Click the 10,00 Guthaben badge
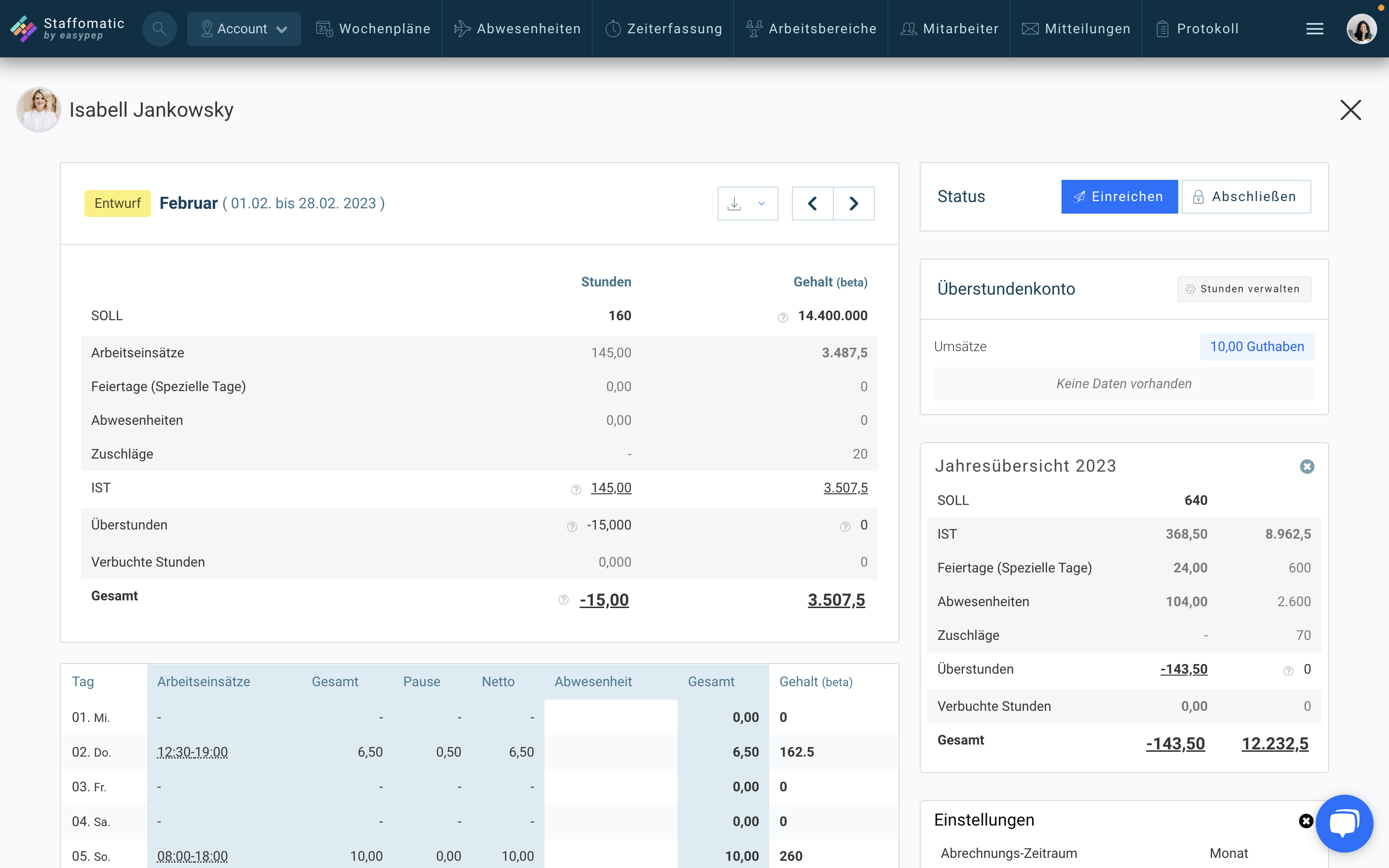 (x=1257, y=347)
